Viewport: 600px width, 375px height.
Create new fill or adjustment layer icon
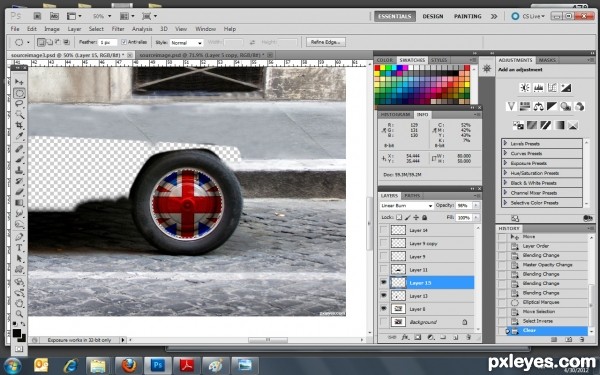click(x=430, y=338)
